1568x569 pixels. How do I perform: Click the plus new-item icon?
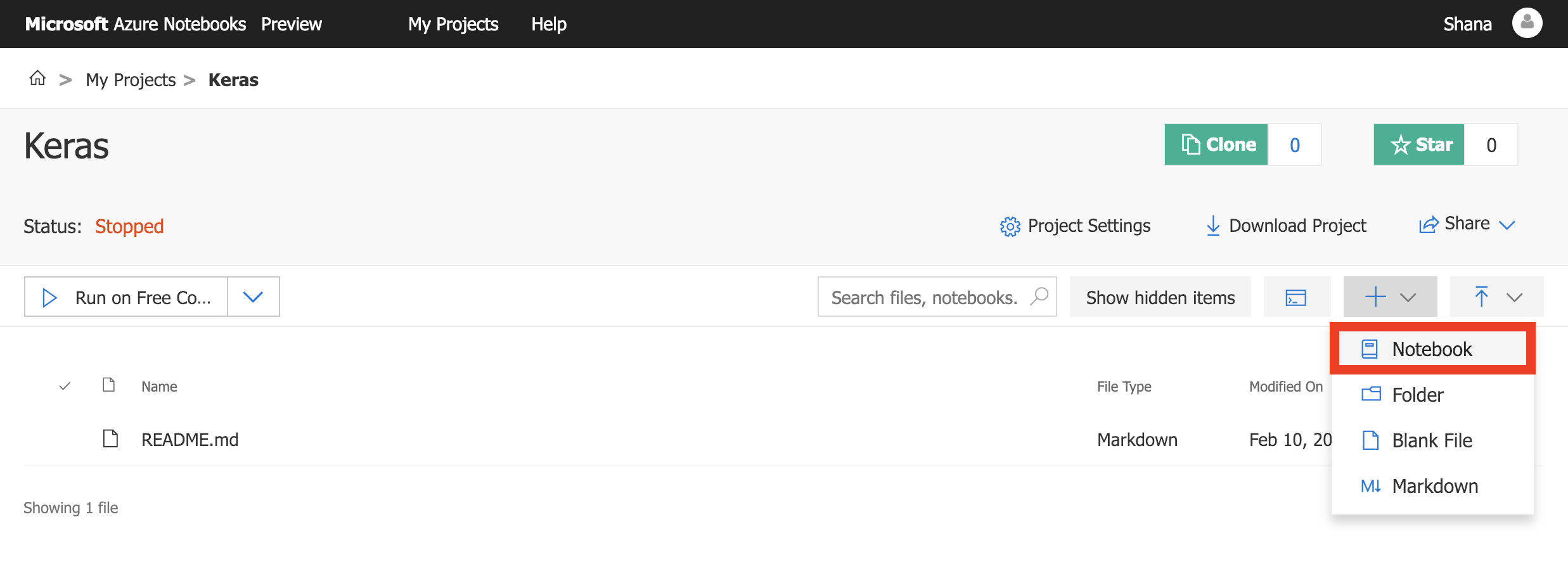(x=1375, y=297)
